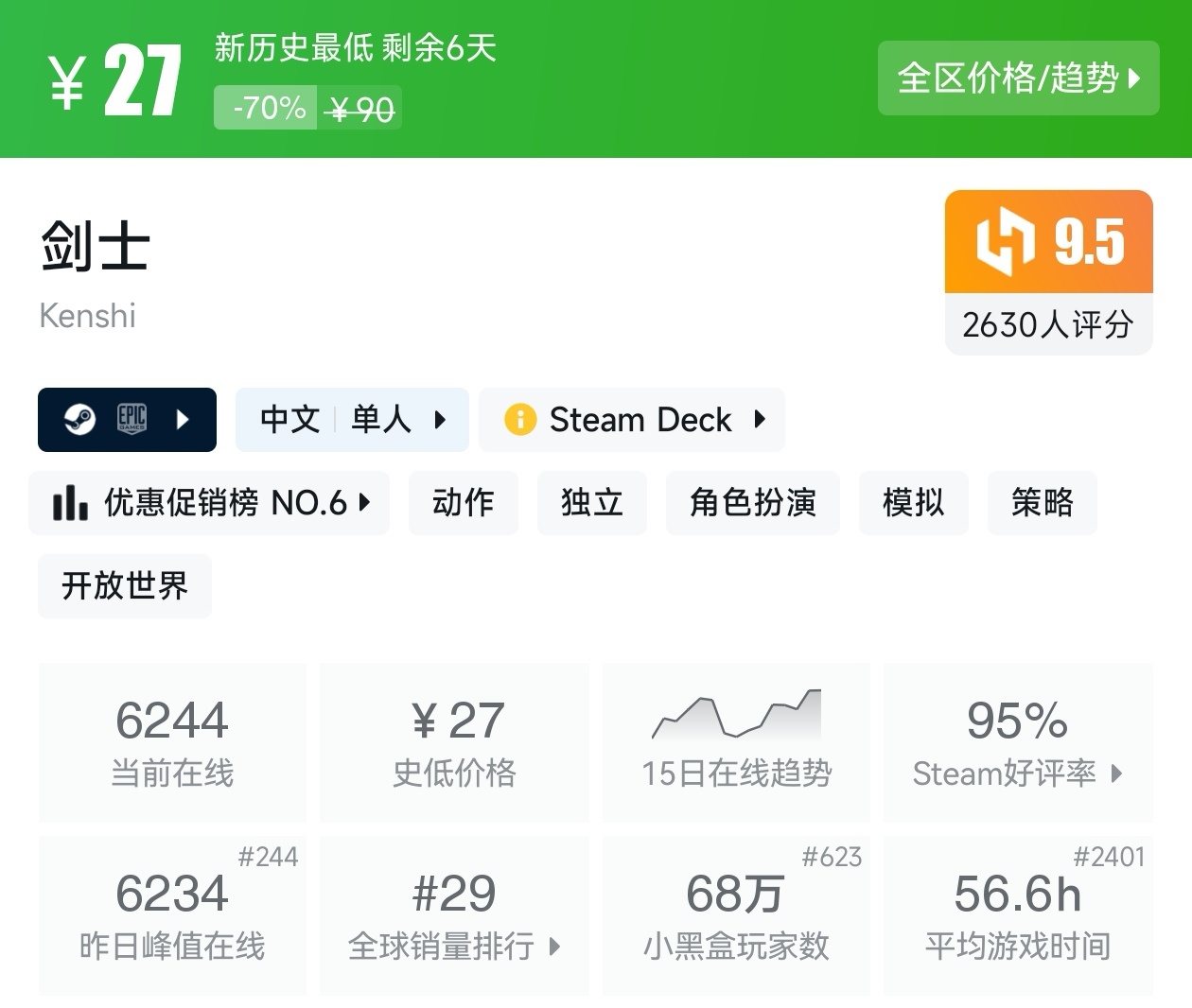Click the Steam Deck yellow info icon
This screenshot has height=1008, width=1192.
(520, 419)
